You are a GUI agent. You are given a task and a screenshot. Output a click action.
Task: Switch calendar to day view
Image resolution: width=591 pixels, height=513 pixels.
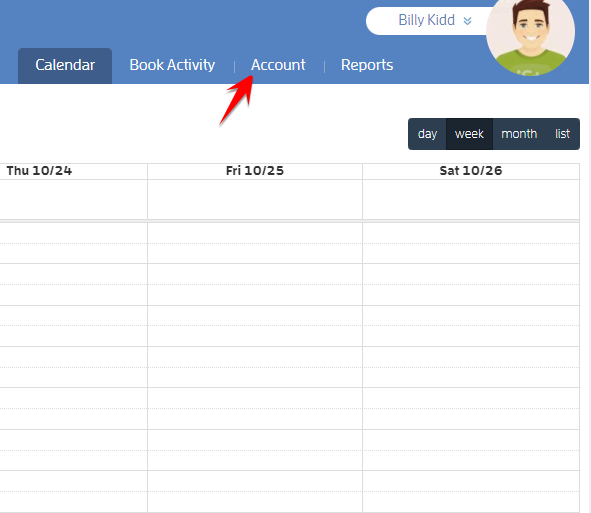coord(427,134)
